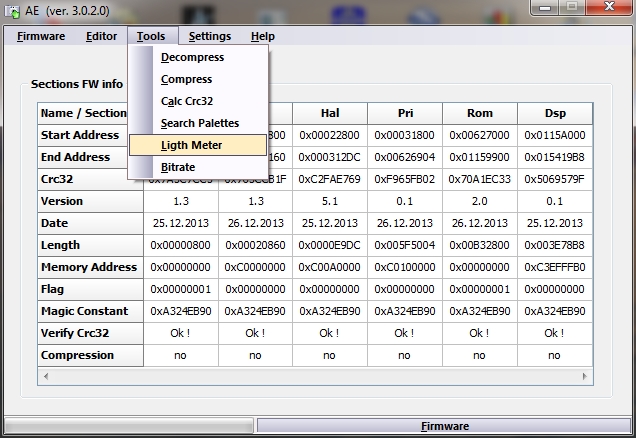Select the Rom column header

pos(479,114)
